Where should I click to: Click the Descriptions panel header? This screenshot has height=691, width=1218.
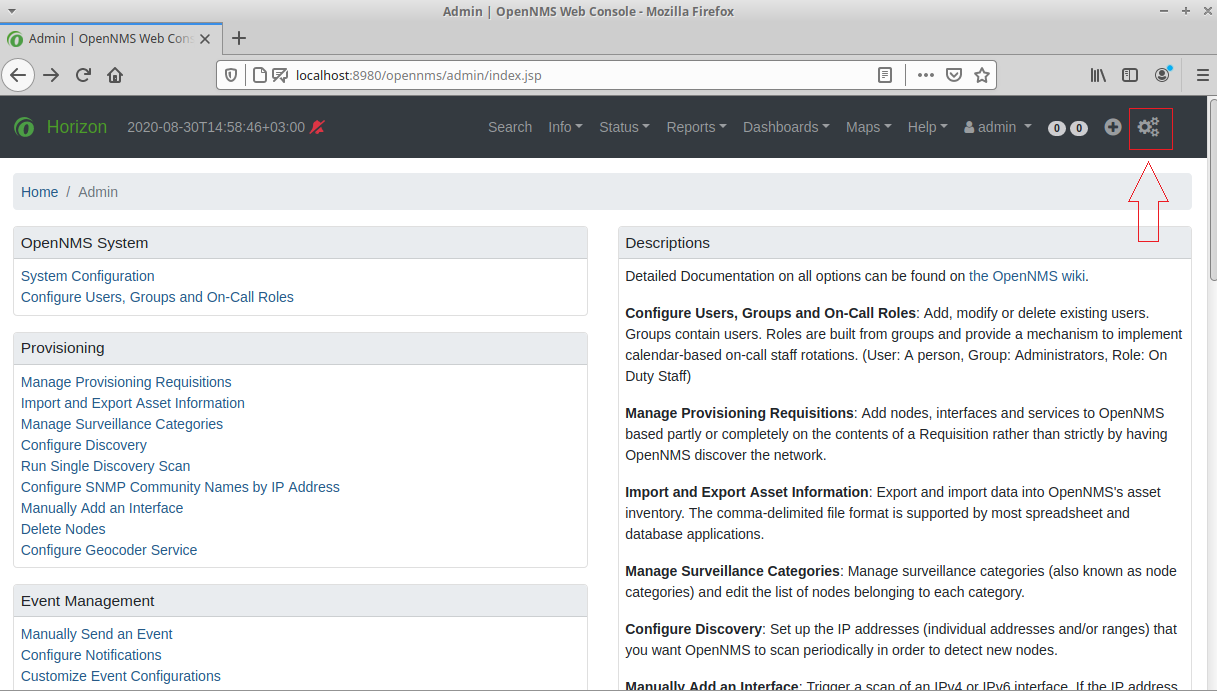tap(905, 243)
